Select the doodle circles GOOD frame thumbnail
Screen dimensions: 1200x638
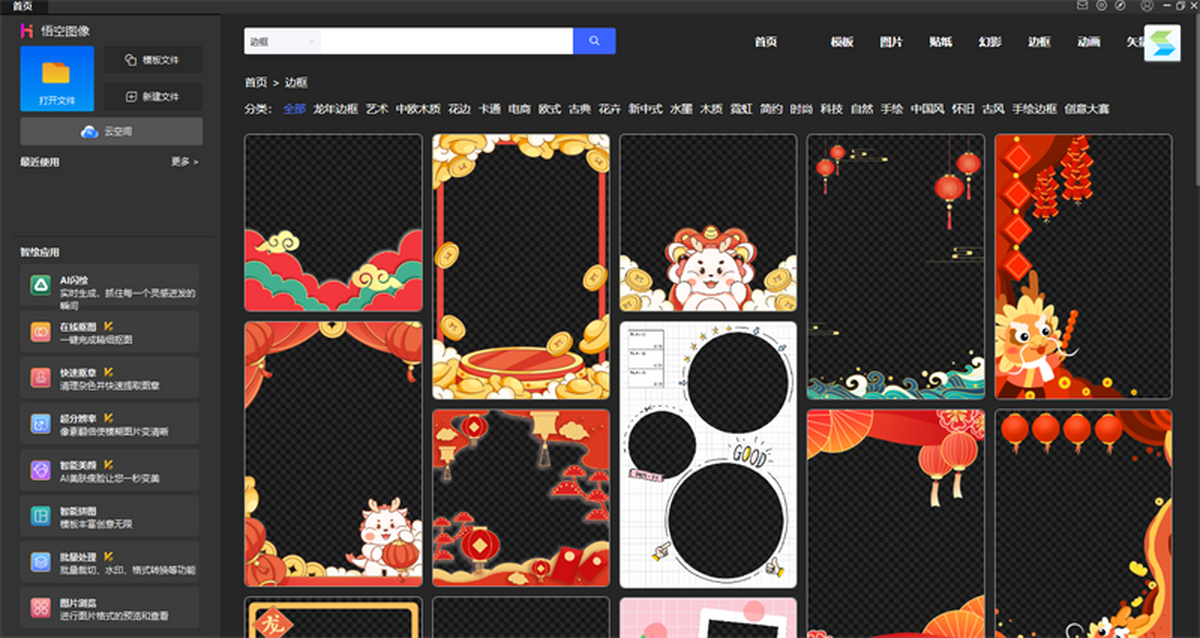(x=708, y=454)
